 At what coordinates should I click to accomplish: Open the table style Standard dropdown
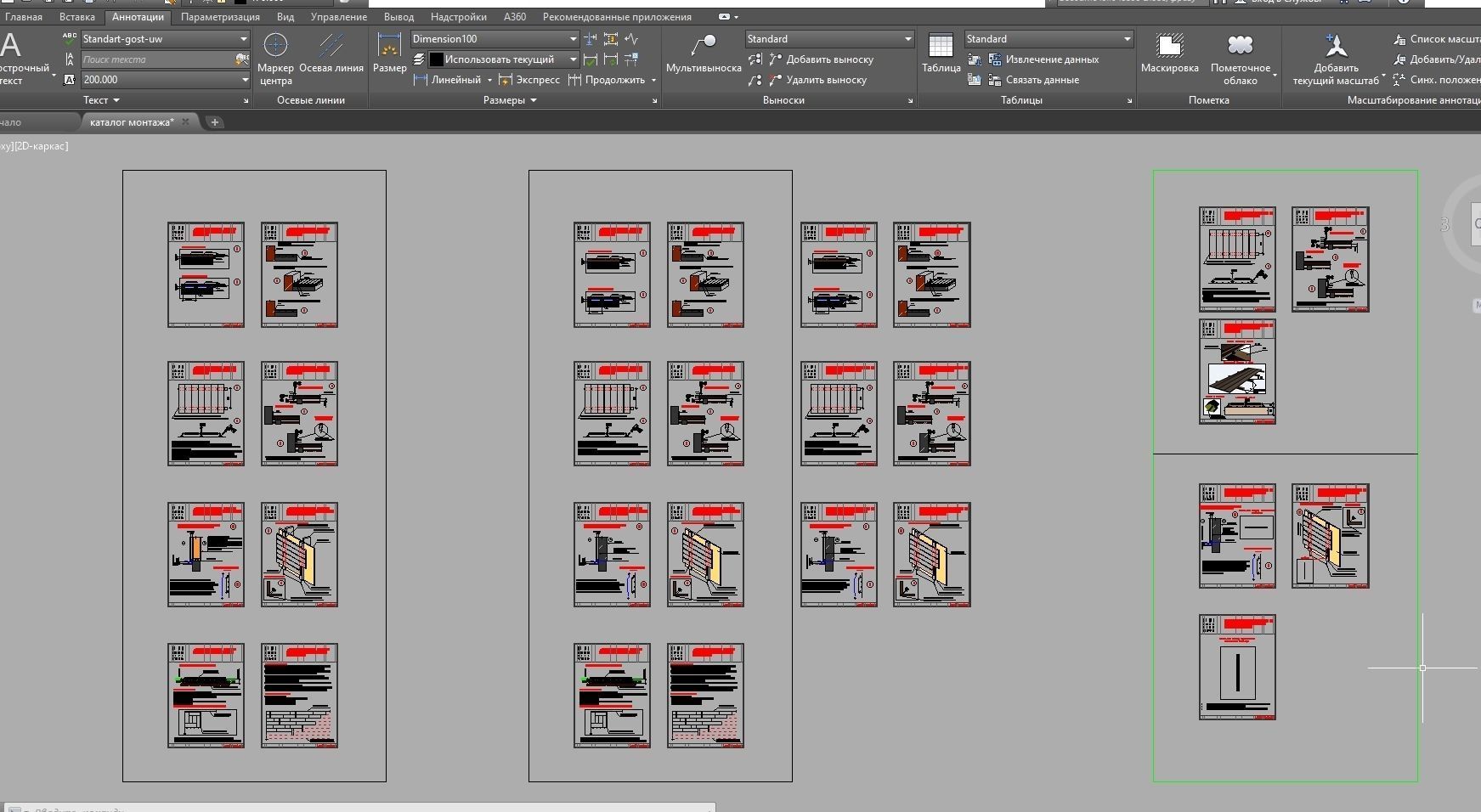pos(1127,39)
